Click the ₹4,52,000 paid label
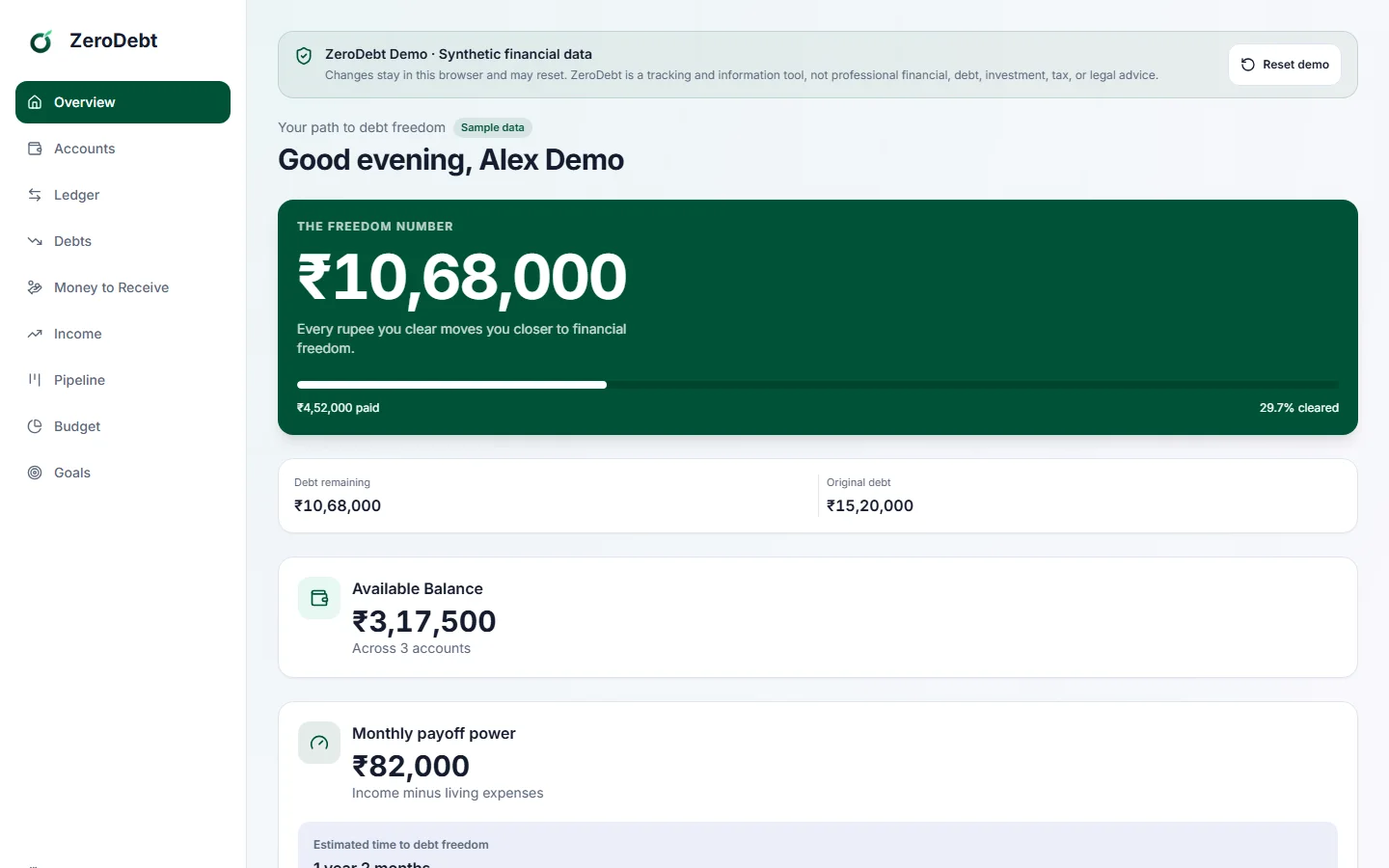 coord(339,408)
